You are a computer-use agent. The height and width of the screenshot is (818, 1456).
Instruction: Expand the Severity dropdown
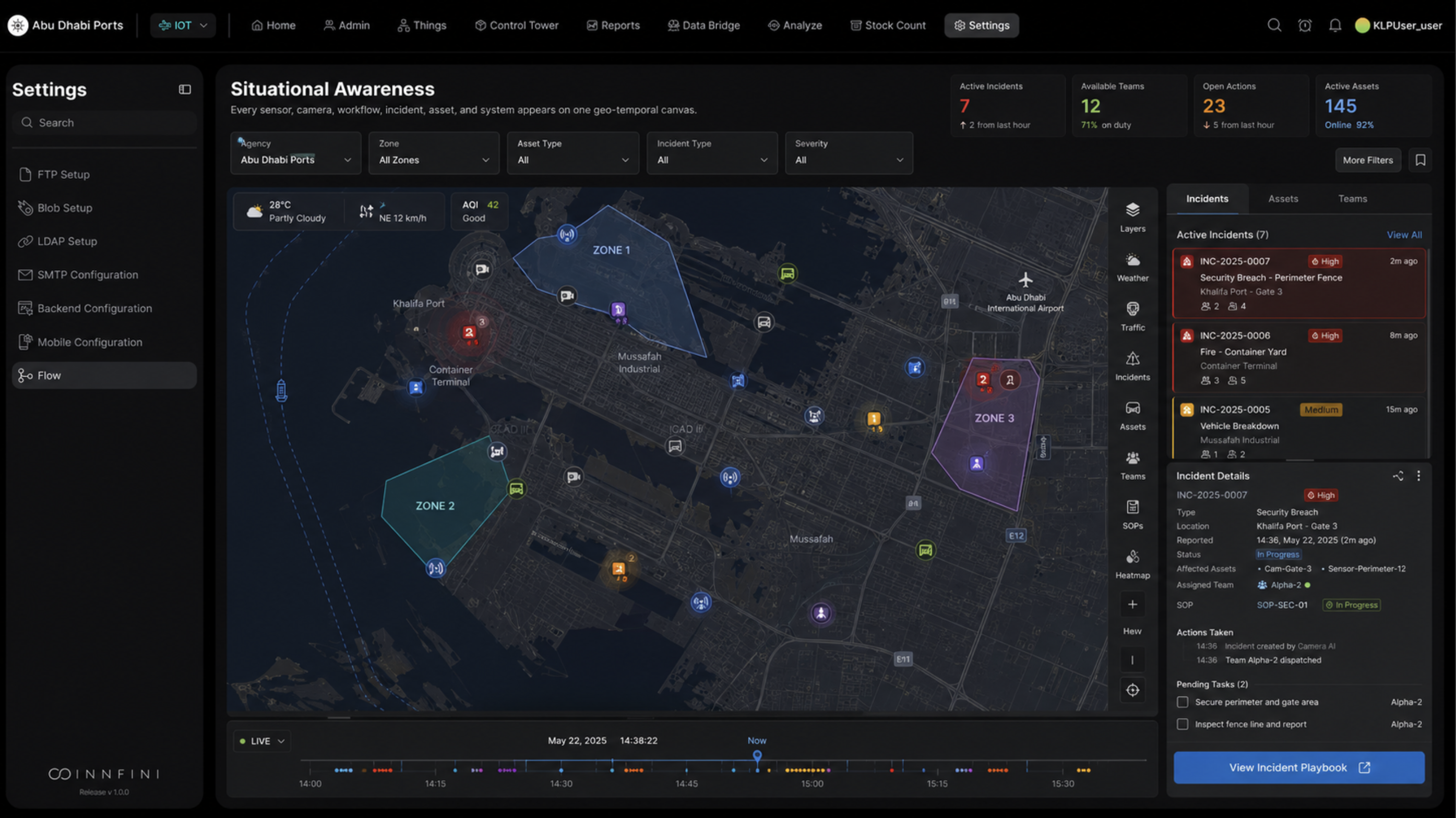849,152
